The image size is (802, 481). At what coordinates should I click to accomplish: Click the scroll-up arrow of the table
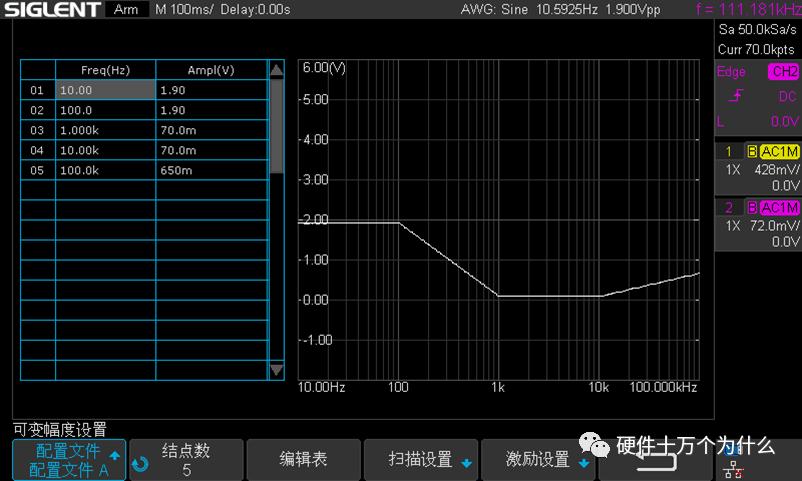point(276,70)
